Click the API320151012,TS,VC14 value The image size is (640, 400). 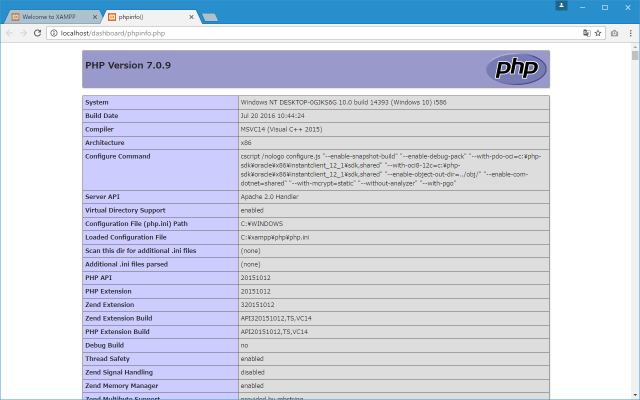coord(276,318)
